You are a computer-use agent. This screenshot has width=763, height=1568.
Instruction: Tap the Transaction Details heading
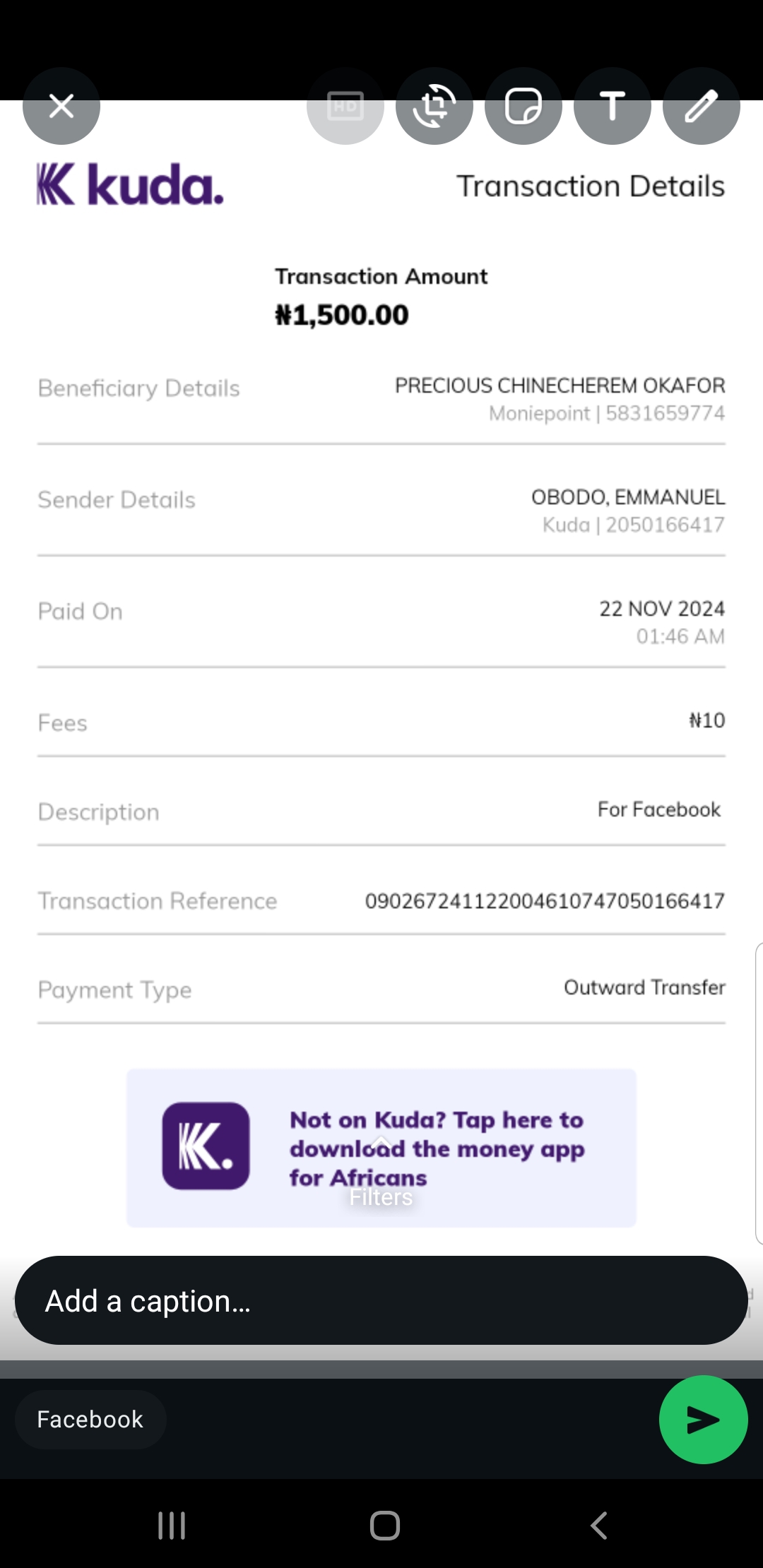coord(591,186)
